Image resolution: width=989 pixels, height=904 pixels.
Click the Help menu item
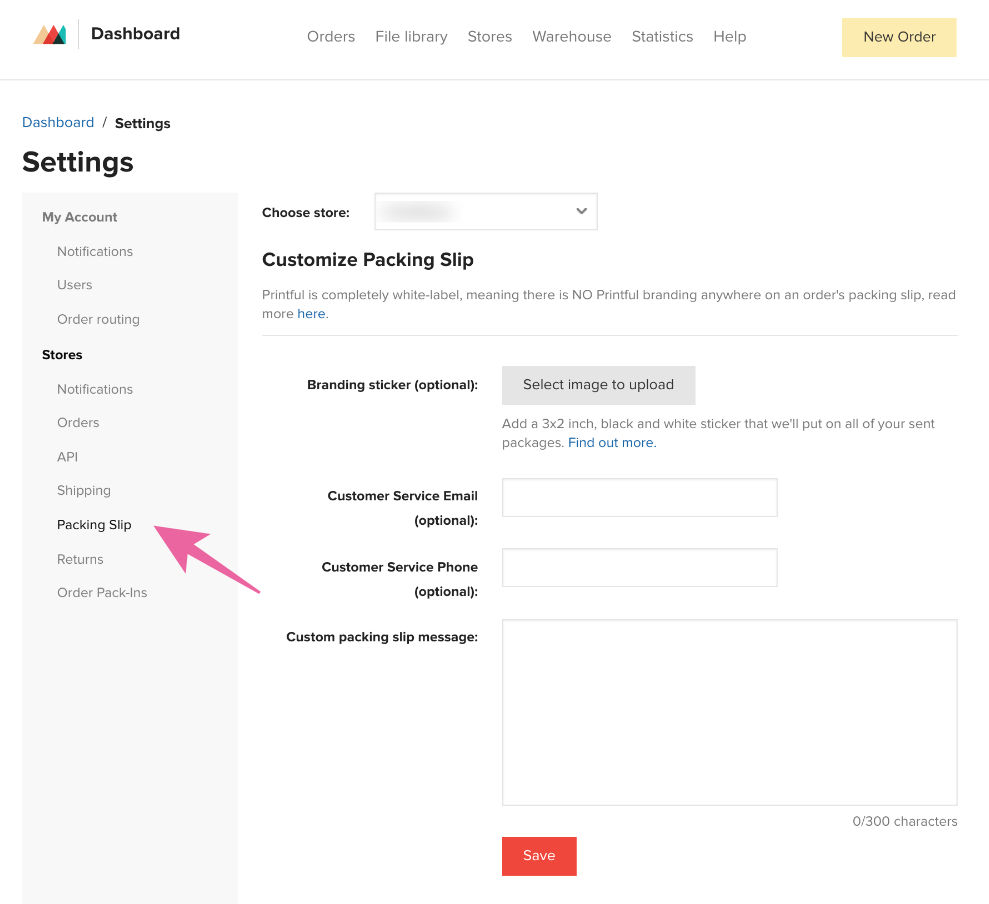point(729,37)
